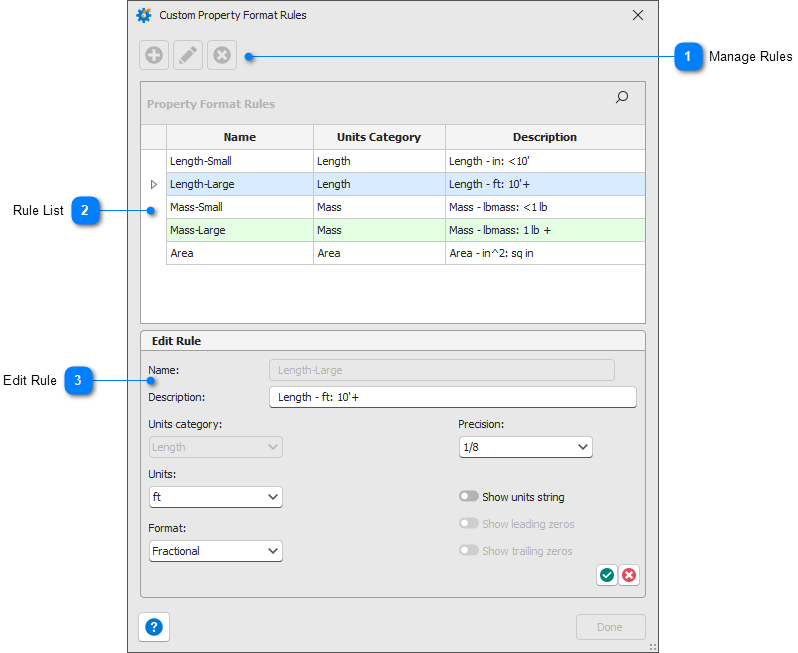This screenshot has height=653, width=798.
Task: Sort by the Name column header
Action: point(240,137)
